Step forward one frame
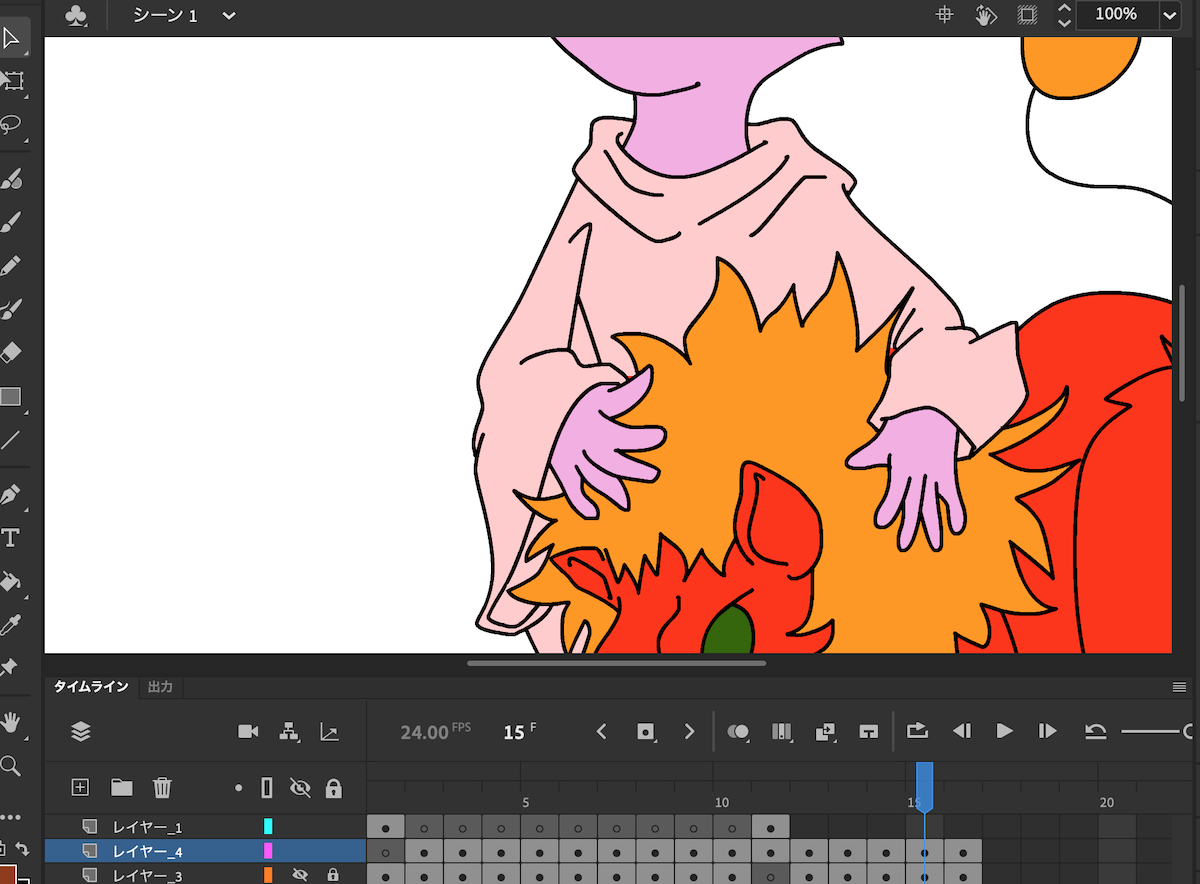This screenshot has height=884, width=1200. (1047, 732)
